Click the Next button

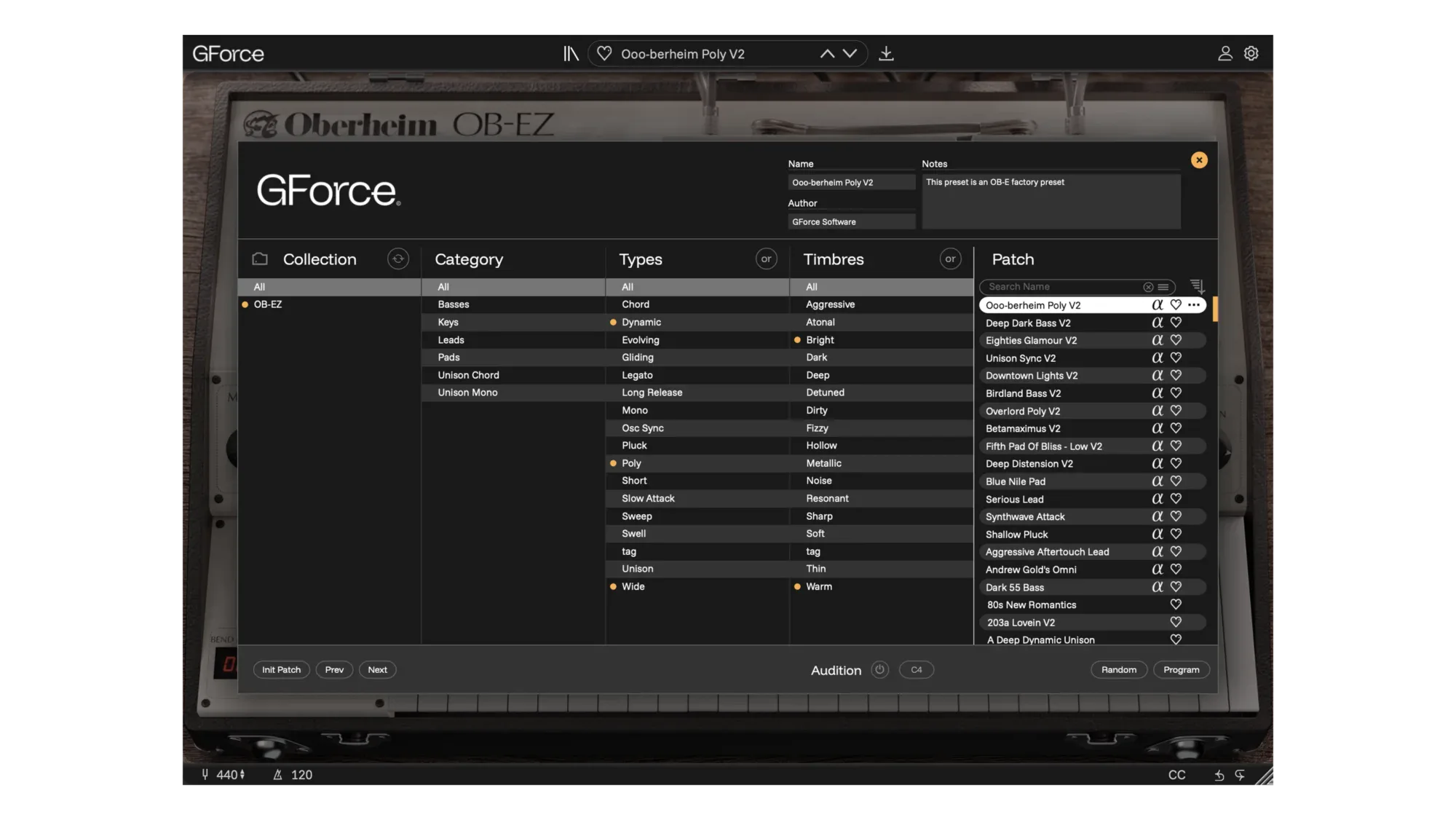377,670
